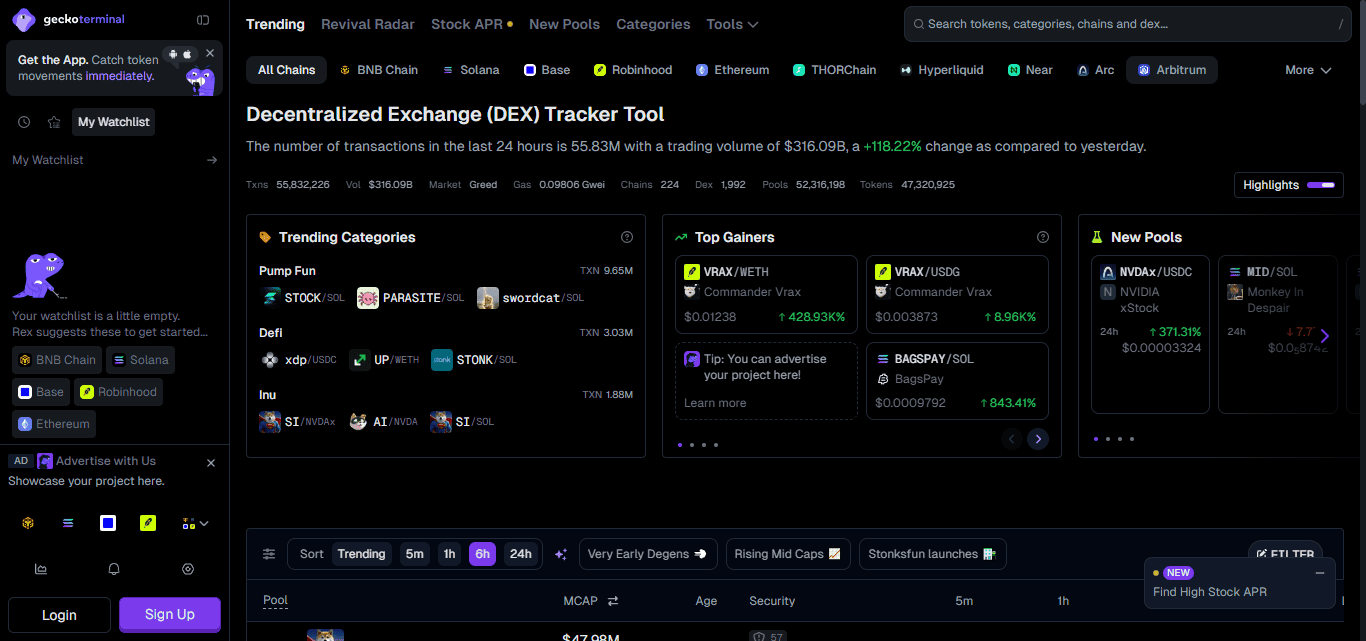Follow the Learn more advertise link
Image resolution: width=1366 pixels, height=641 pixels.
pos(715,403)
